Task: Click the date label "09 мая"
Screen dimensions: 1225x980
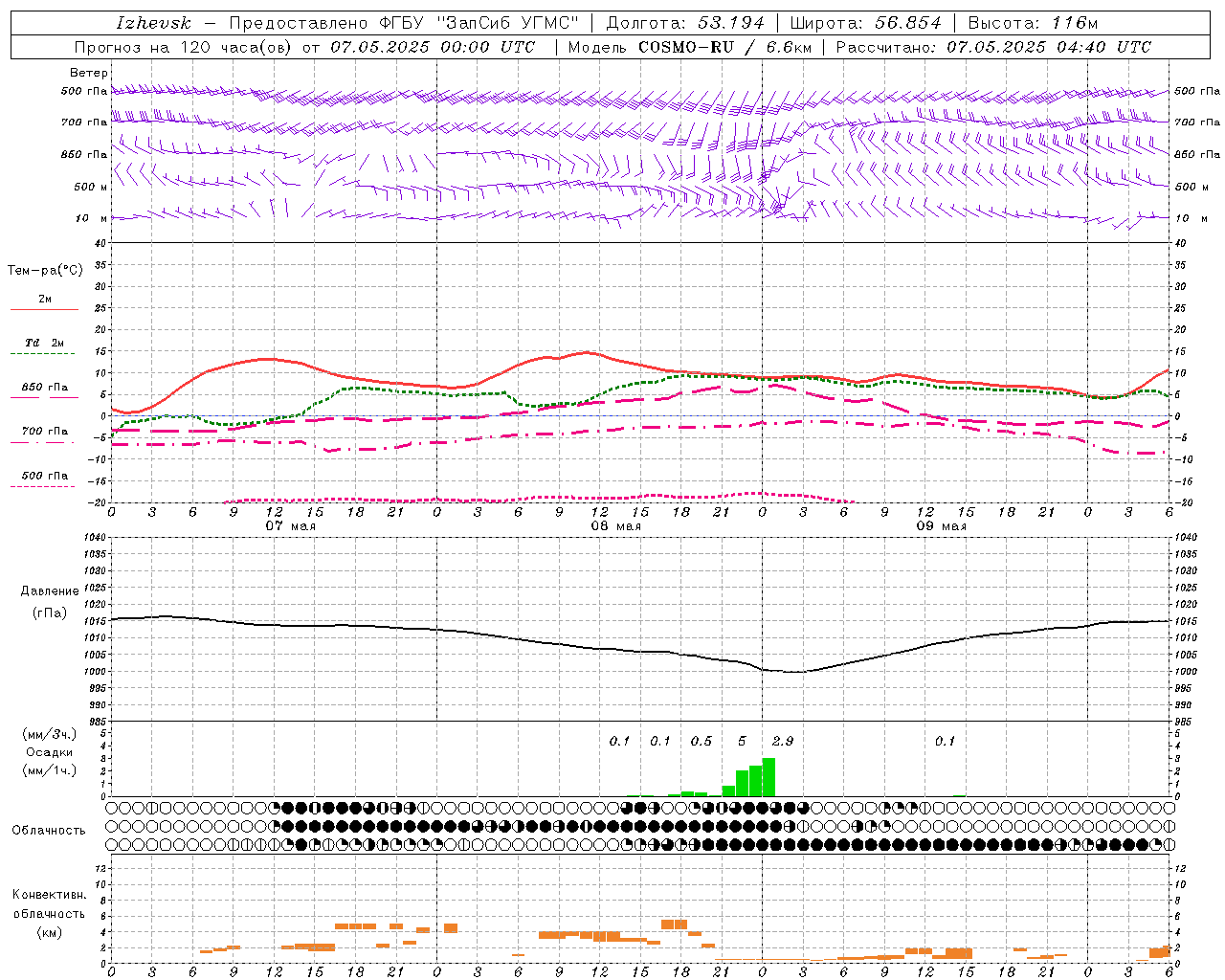Action: pos(942,526)
